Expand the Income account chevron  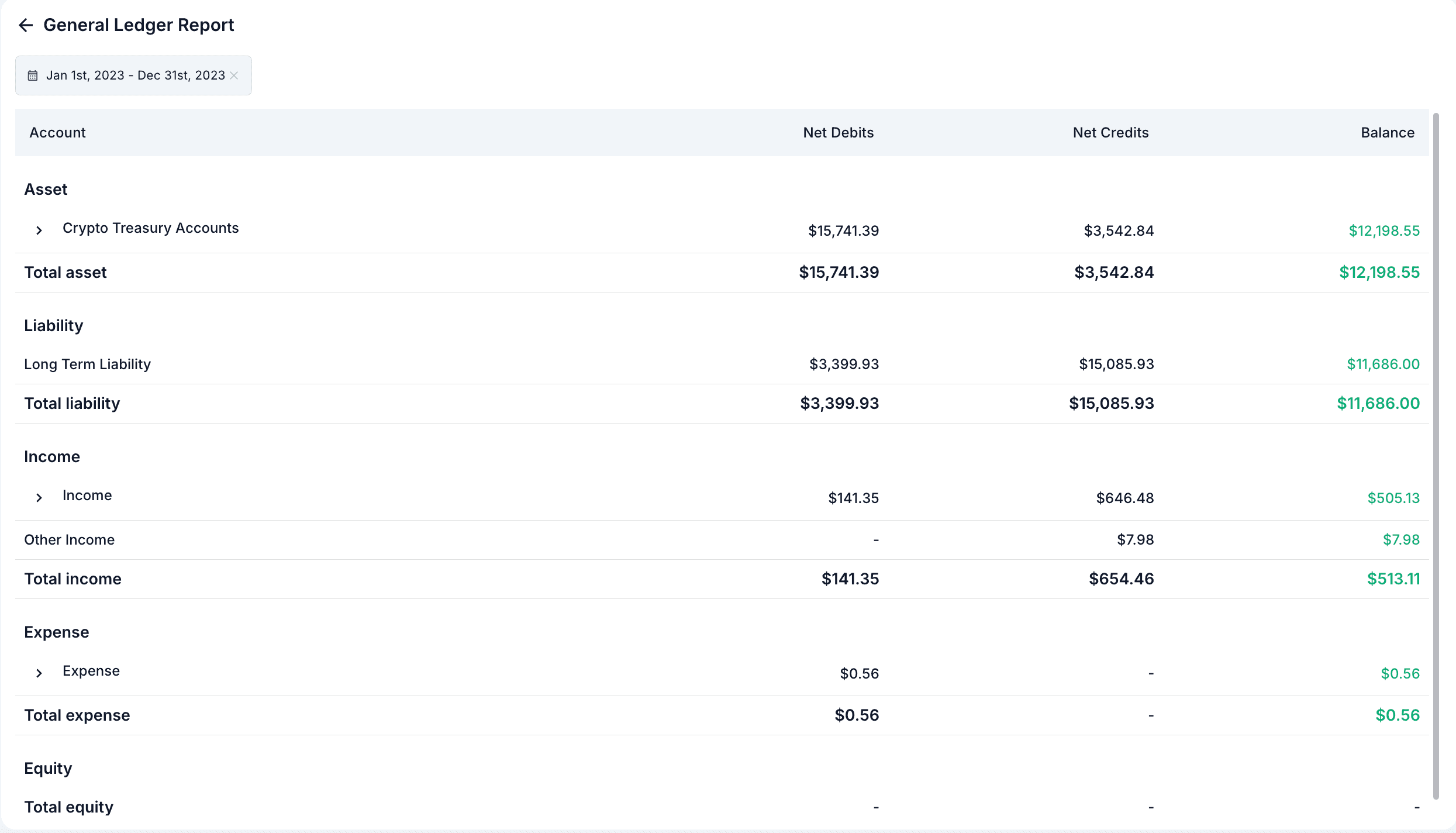tap(39, 498)
